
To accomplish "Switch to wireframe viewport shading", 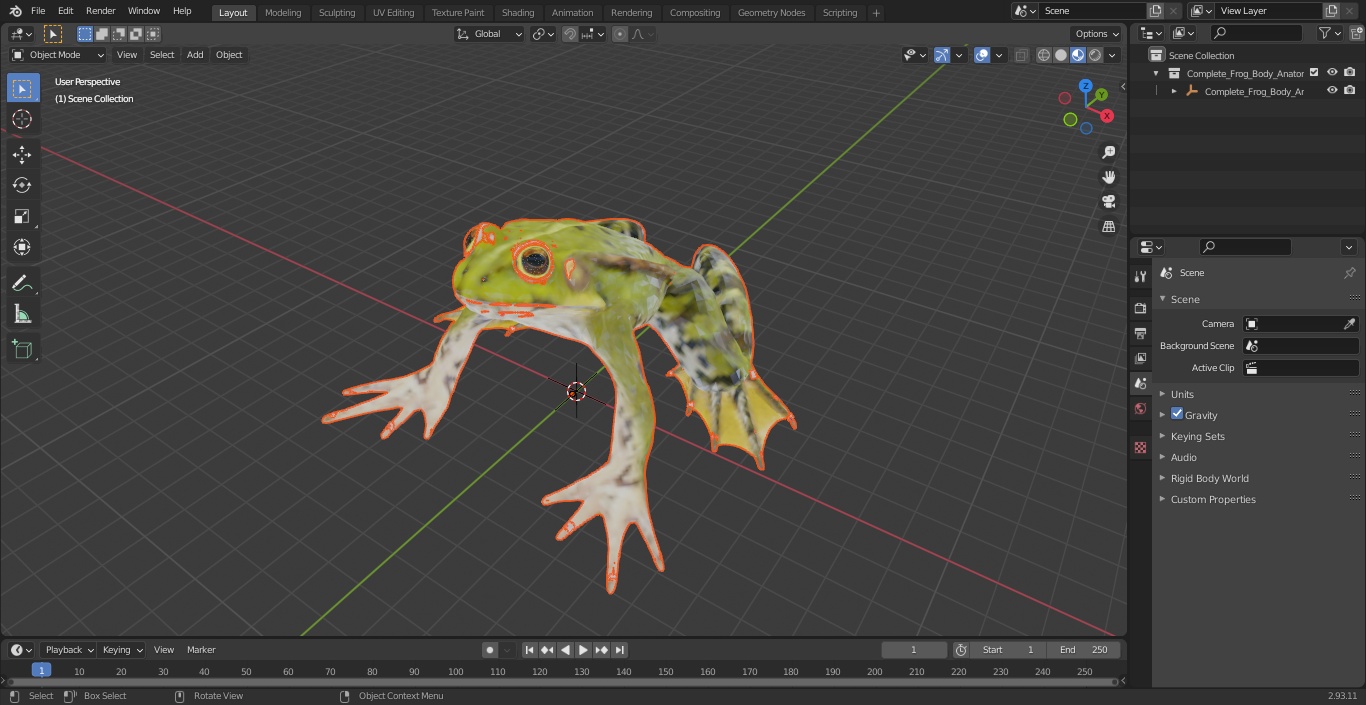I will pyautogui.click(x=1043, y=55).
